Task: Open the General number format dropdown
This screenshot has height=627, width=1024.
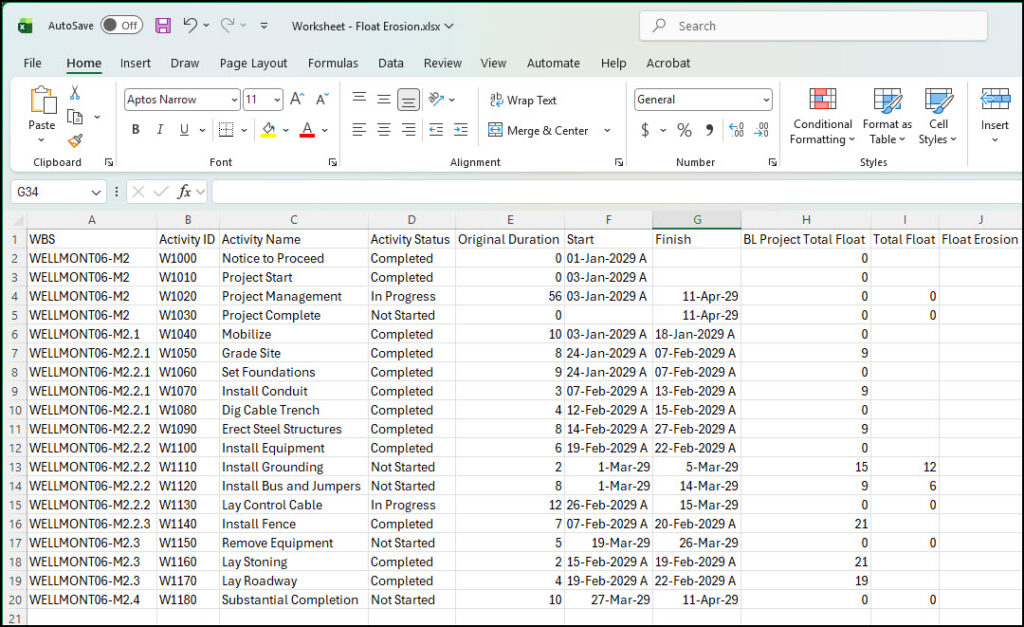Action: (x=766, y=100)
